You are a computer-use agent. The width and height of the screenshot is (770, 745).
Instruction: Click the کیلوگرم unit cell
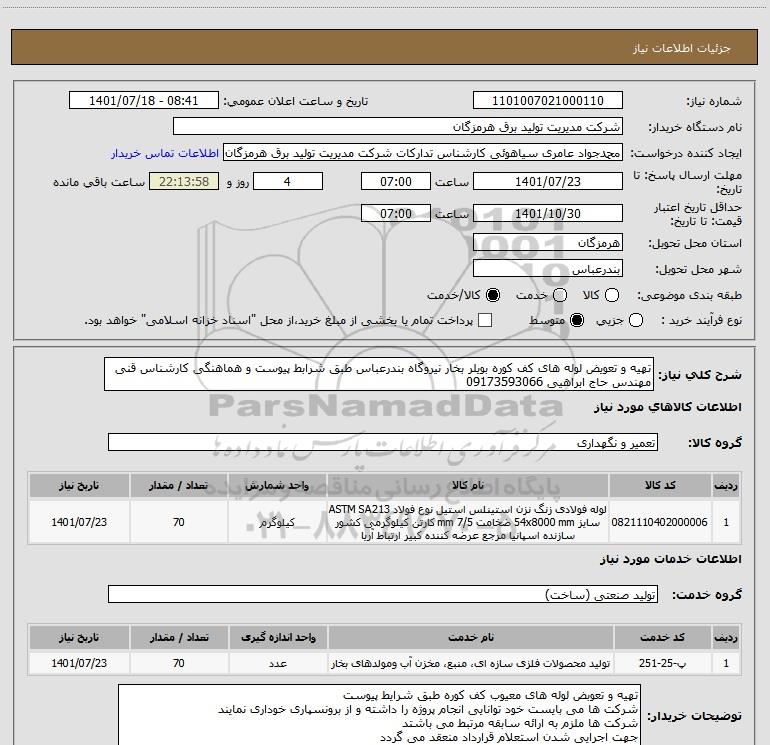point(277,522)
